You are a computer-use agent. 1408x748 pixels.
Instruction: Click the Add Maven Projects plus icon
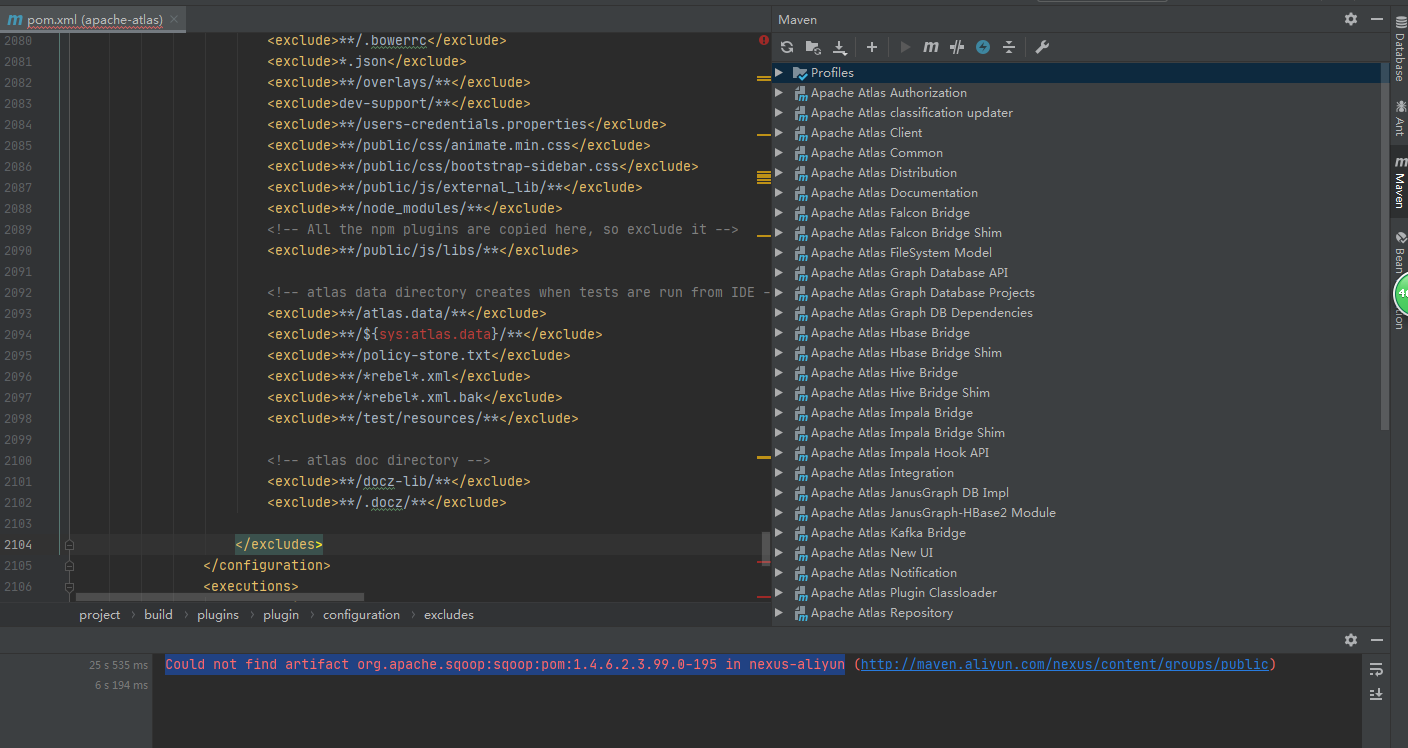coord(872,47)
